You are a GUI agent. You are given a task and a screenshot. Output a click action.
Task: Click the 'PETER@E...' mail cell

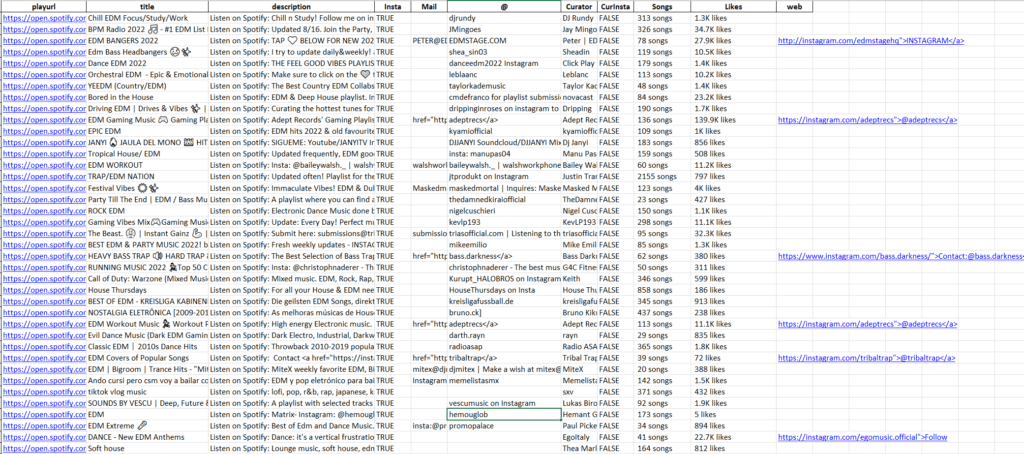428,41
